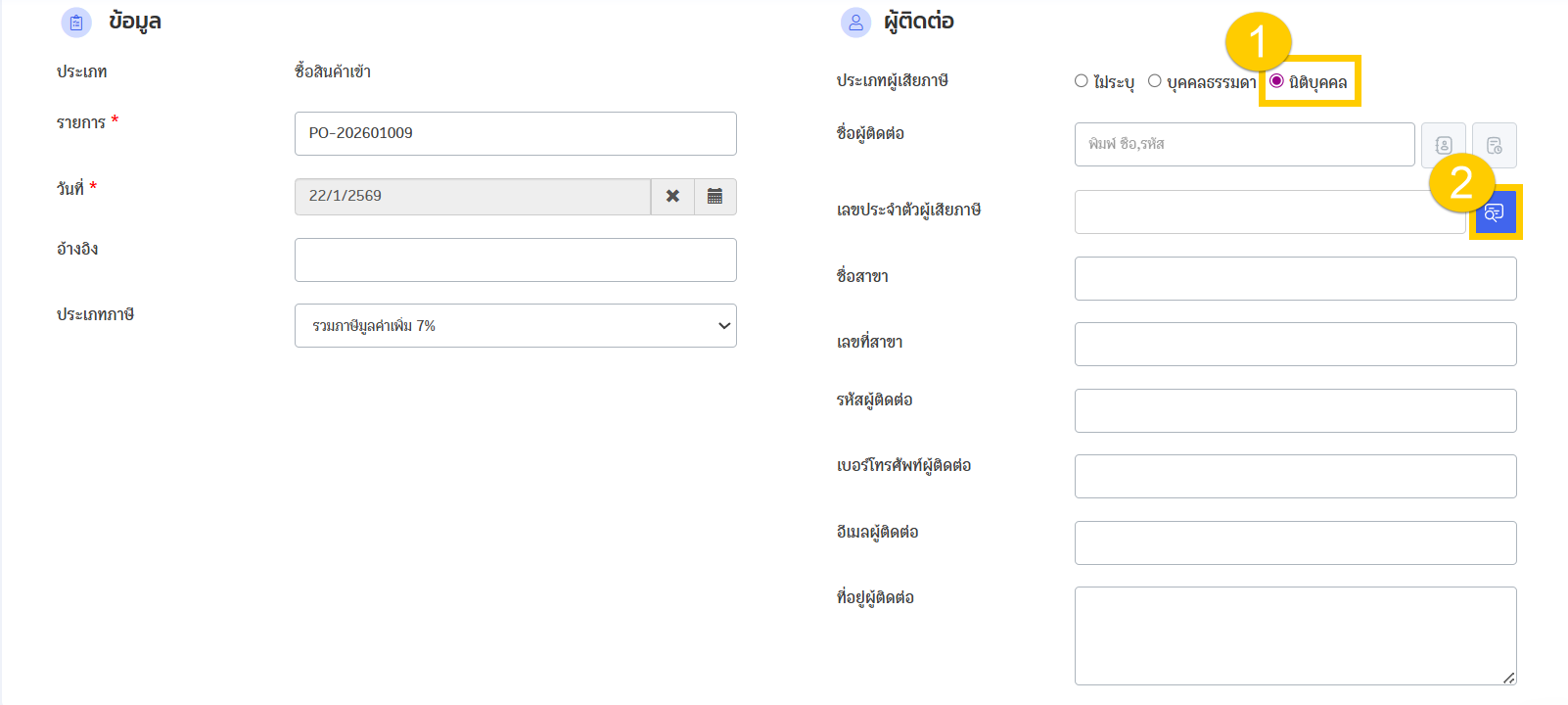Image resolution: width=1568 pixels, height=705 pixels.
Task: Click the date field showing 22/1/2569
Action: (x=472, y=197)
